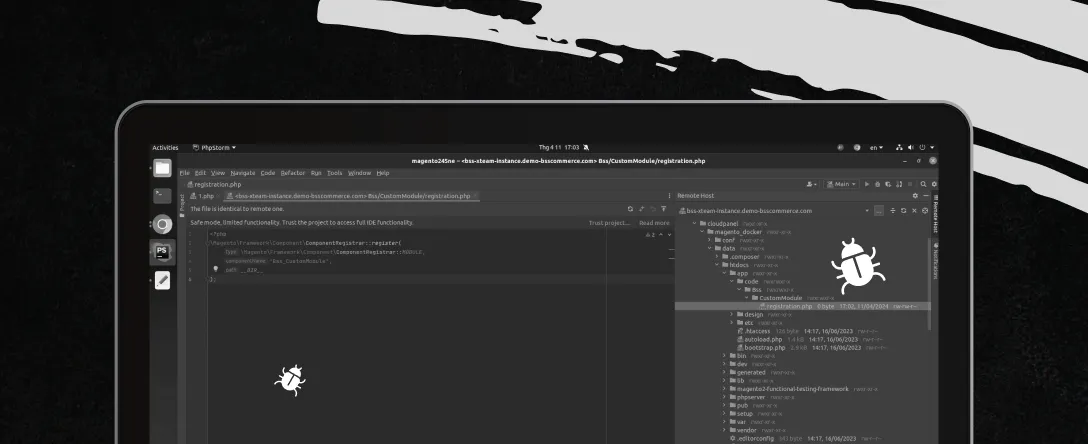Click the intention lightbulb in the gutter

click(215, 268)
